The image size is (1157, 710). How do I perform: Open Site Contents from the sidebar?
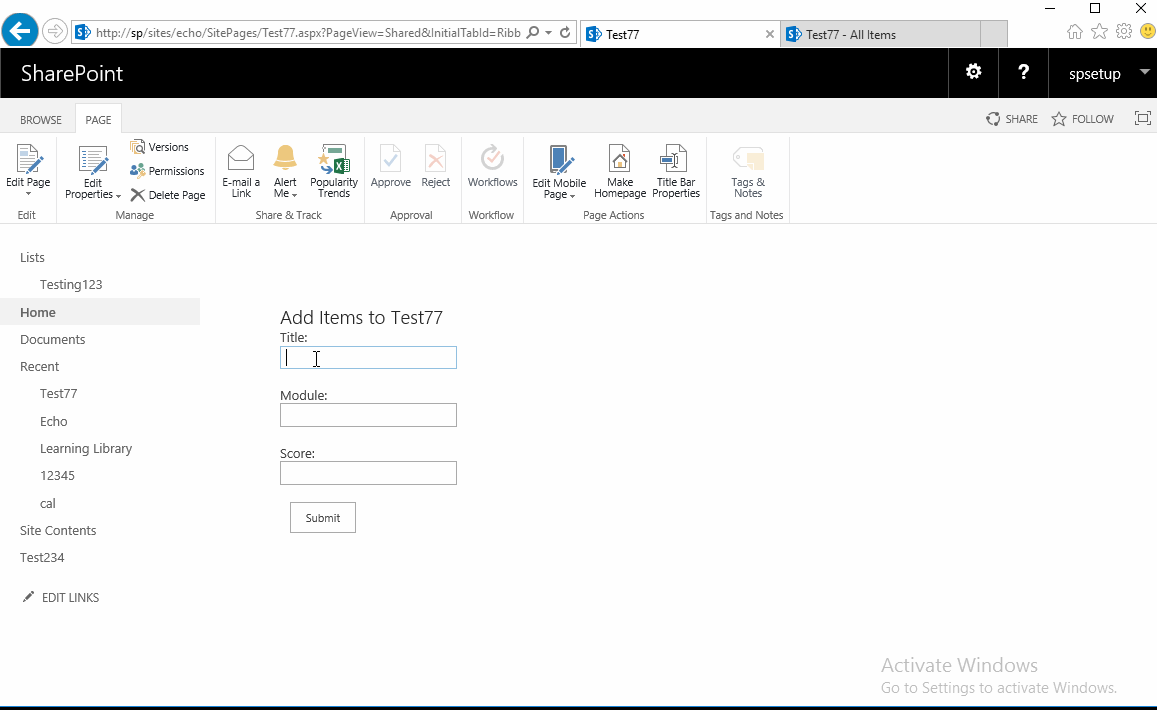[x=57, y=530]
